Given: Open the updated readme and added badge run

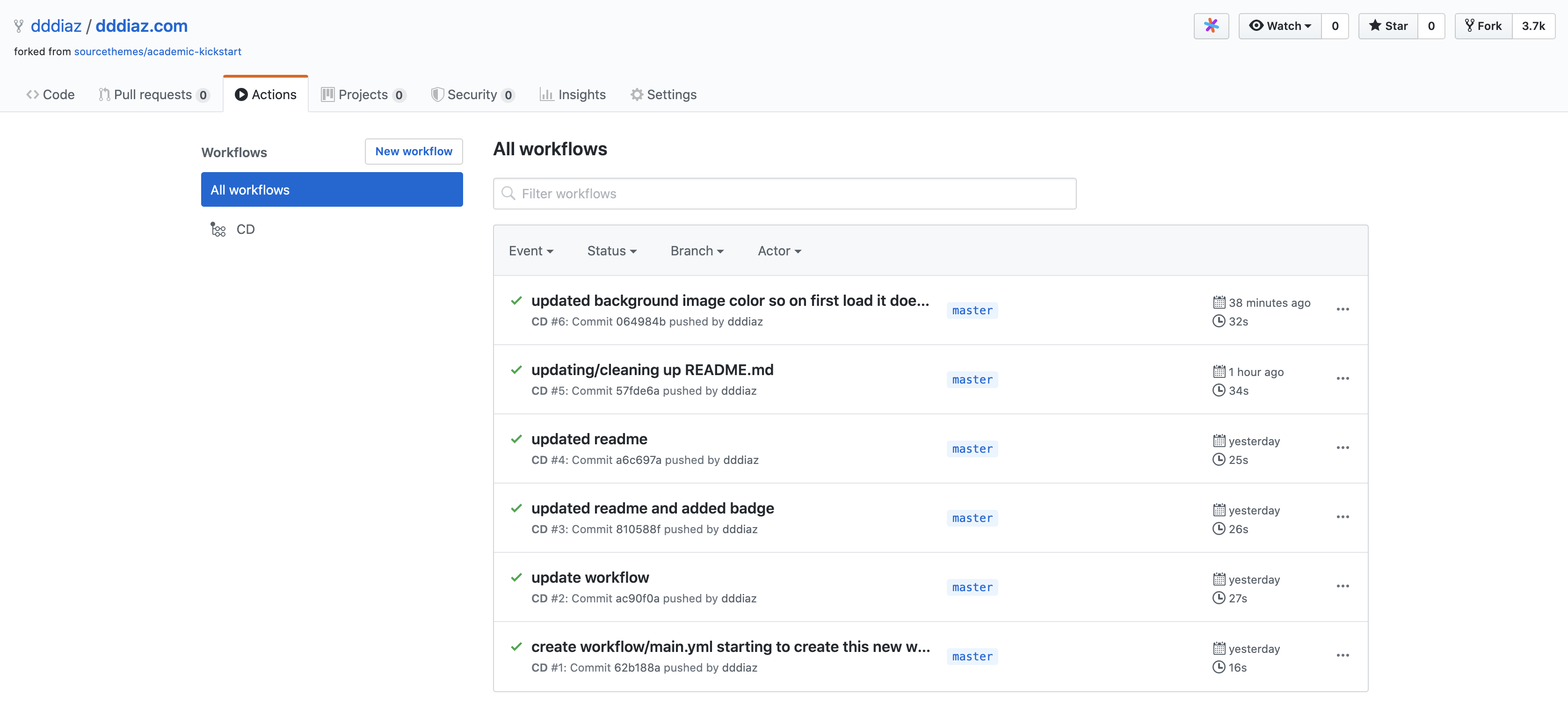Looking at the screenshot, I should coord(653,508).
